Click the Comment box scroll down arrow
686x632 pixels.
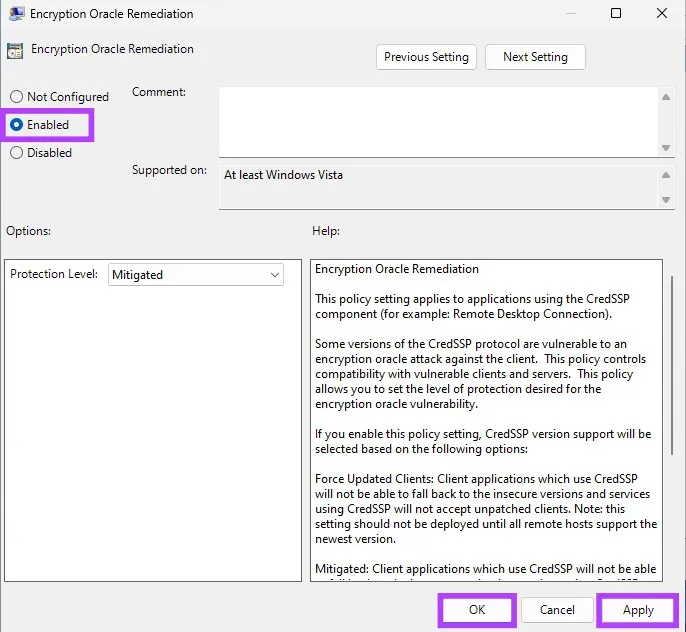[666, 148]
